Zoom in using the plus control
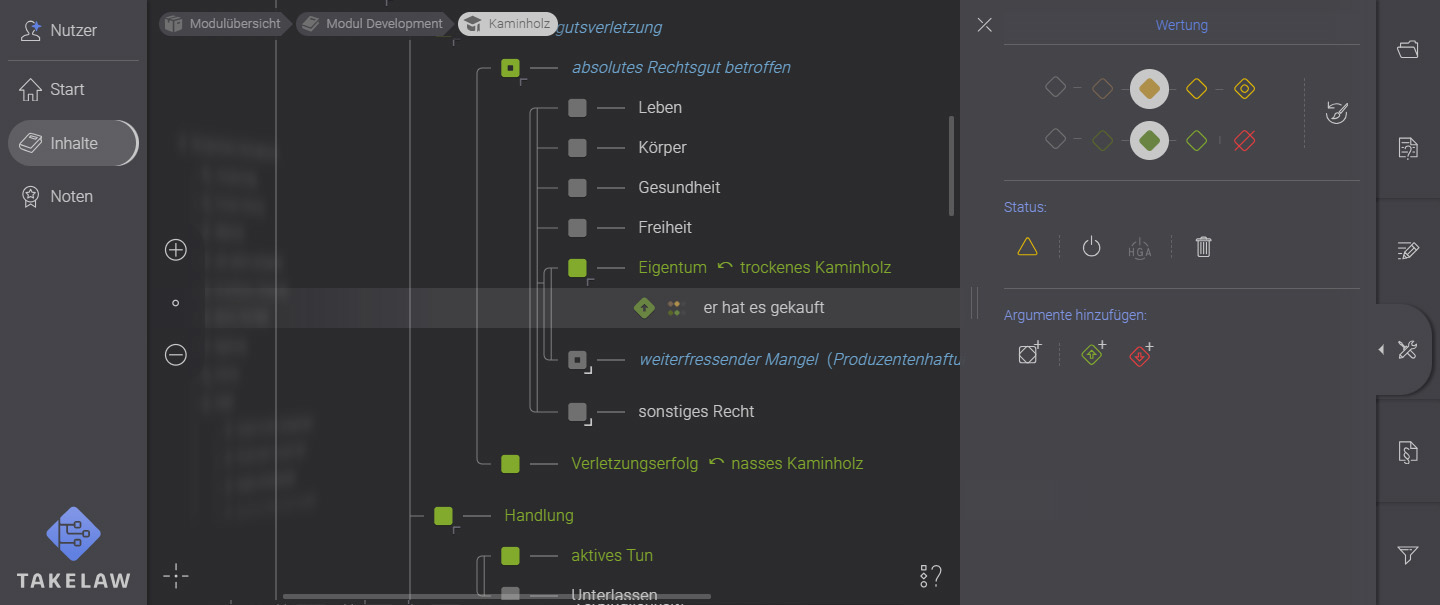 click(175, 250)
